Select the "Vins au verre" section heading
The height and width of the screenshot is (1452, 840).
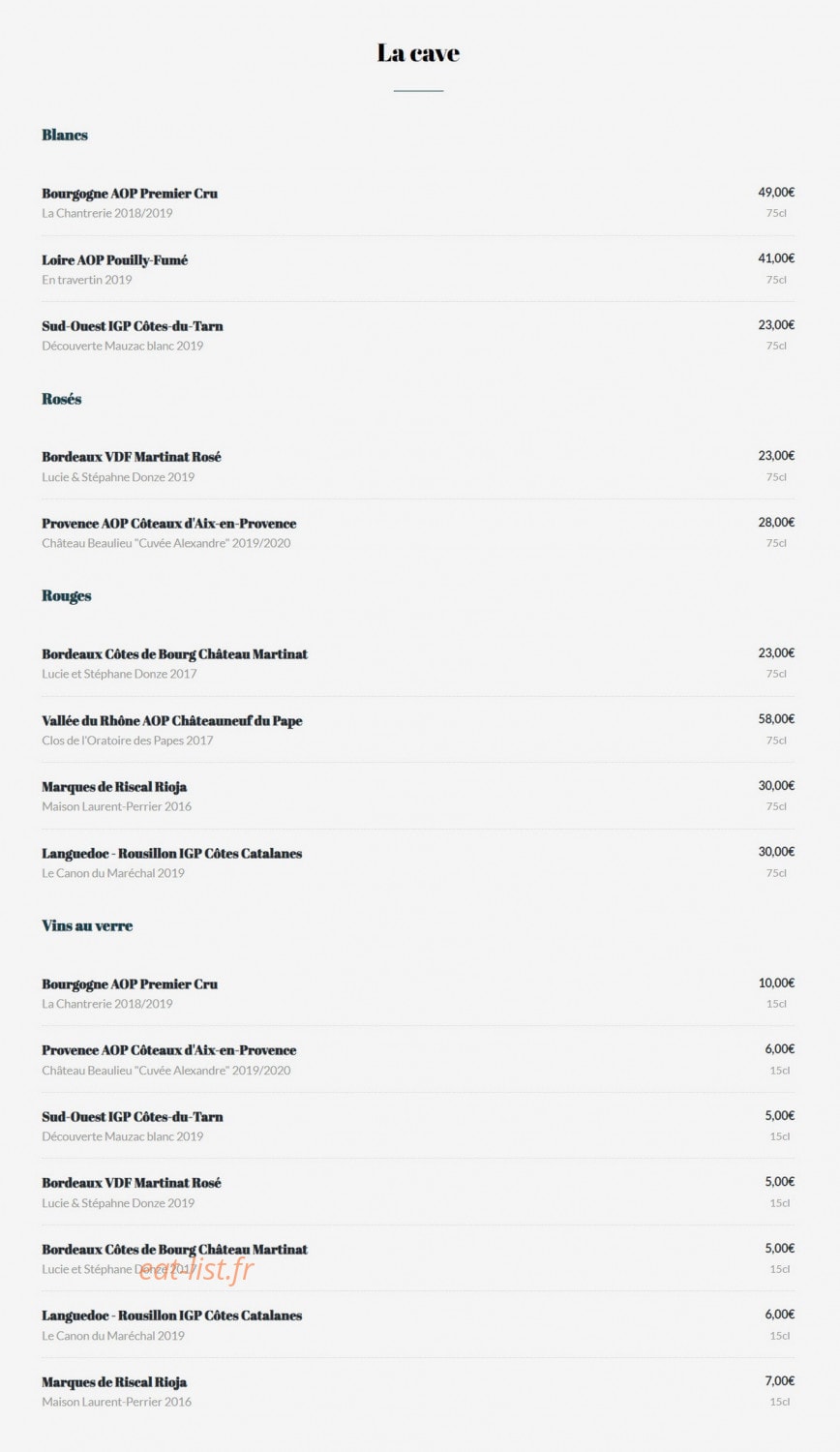click(87, 925)
